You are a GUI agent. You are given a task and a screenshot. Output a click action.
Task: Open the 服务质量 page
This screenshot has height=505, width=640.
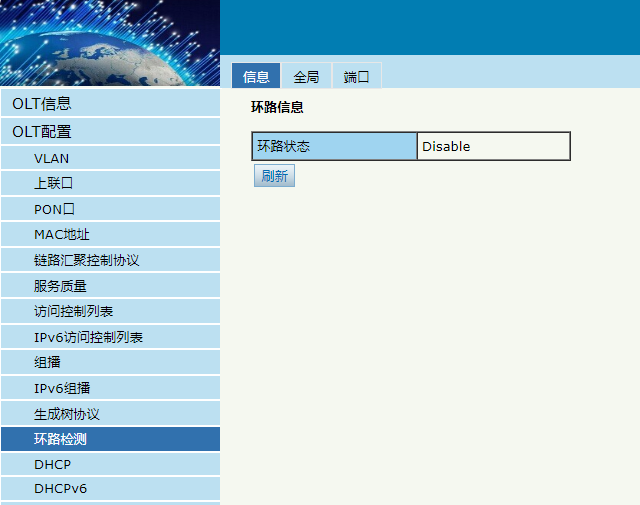click(111, 285)
